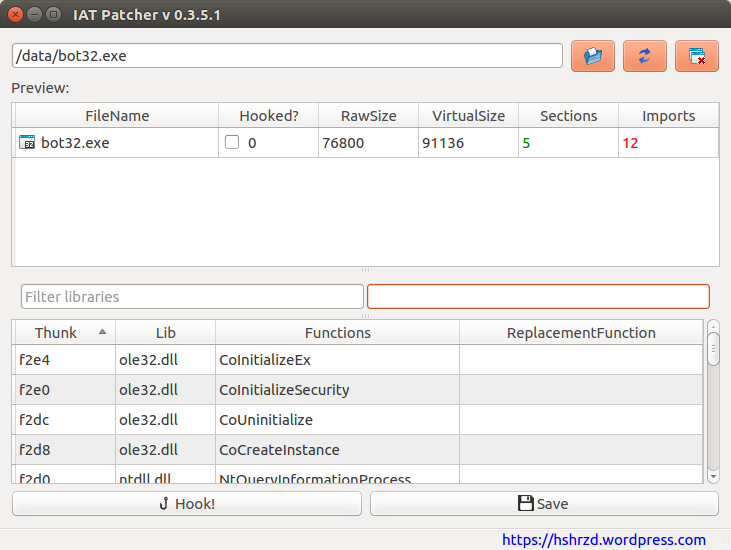
Task: Click the file path field /data/bot32.exe
Action: point(287,56)
